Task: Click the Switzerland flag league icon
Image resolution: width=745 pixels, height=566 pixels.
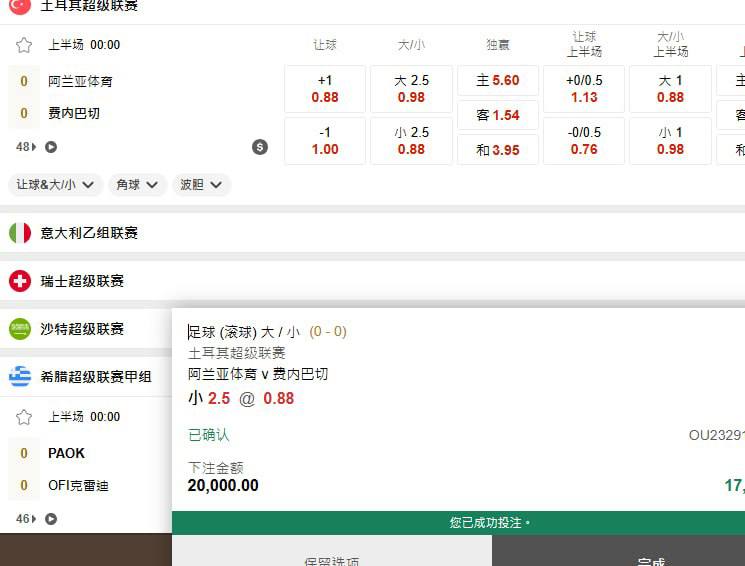Action: coord(20,281)
